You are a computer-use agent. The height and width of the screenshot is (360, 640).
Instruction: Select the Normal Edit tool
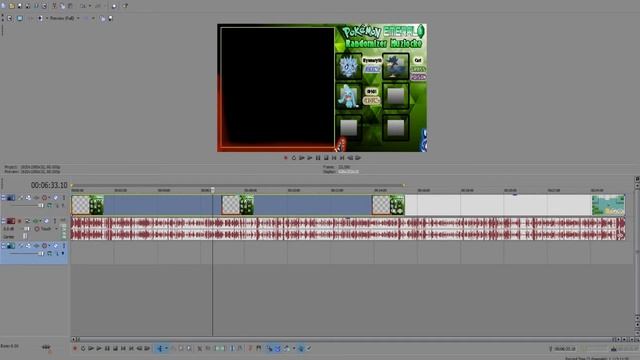click(160, 349)
